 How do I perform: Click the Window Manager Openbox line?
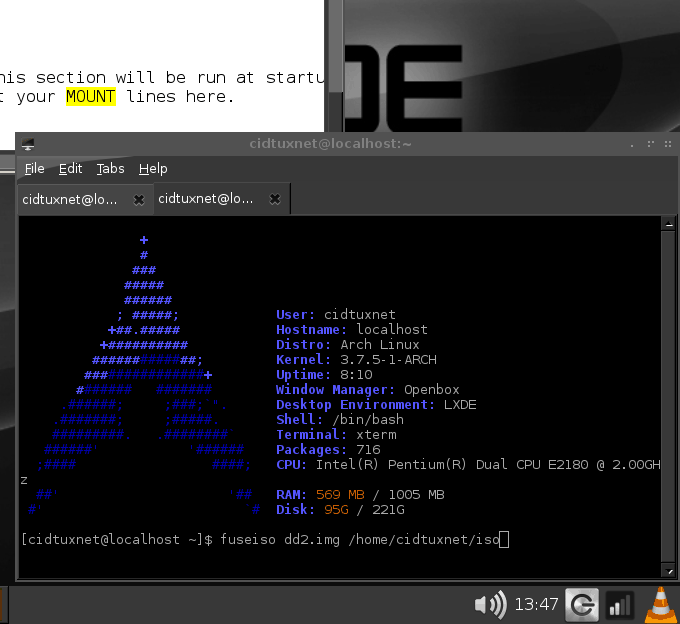pyautogui.click(x=368, y=390)
